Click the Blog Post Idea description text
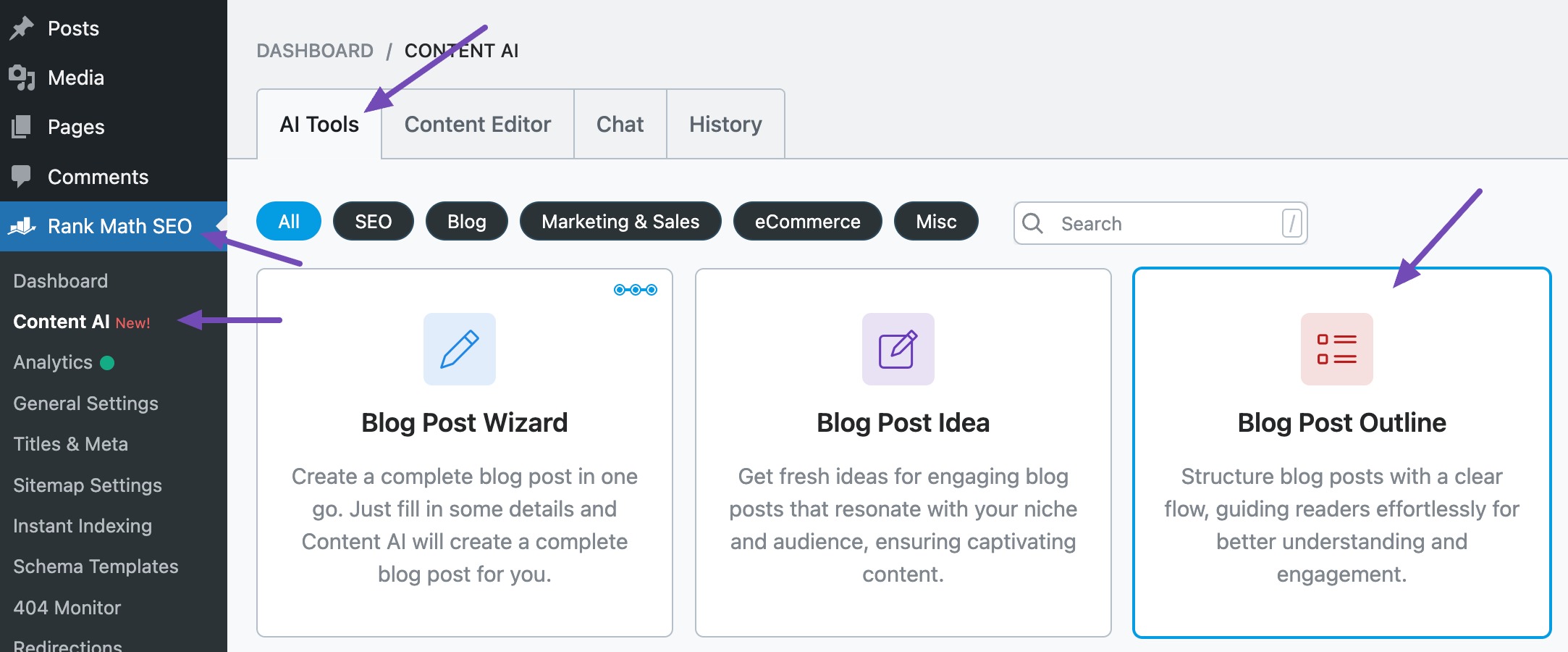 (903, 525)
